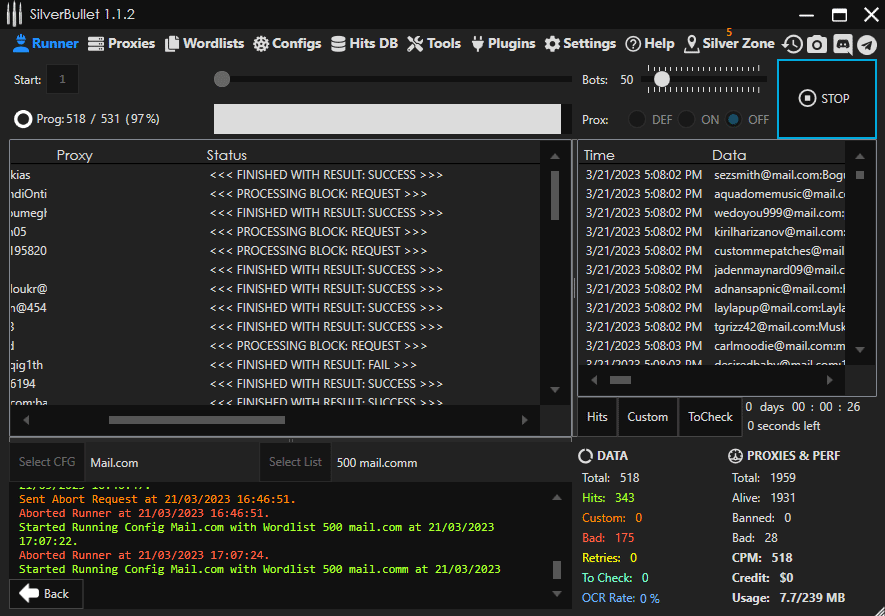
Task: Open the Telegram icon link
Action: [867, 44]
